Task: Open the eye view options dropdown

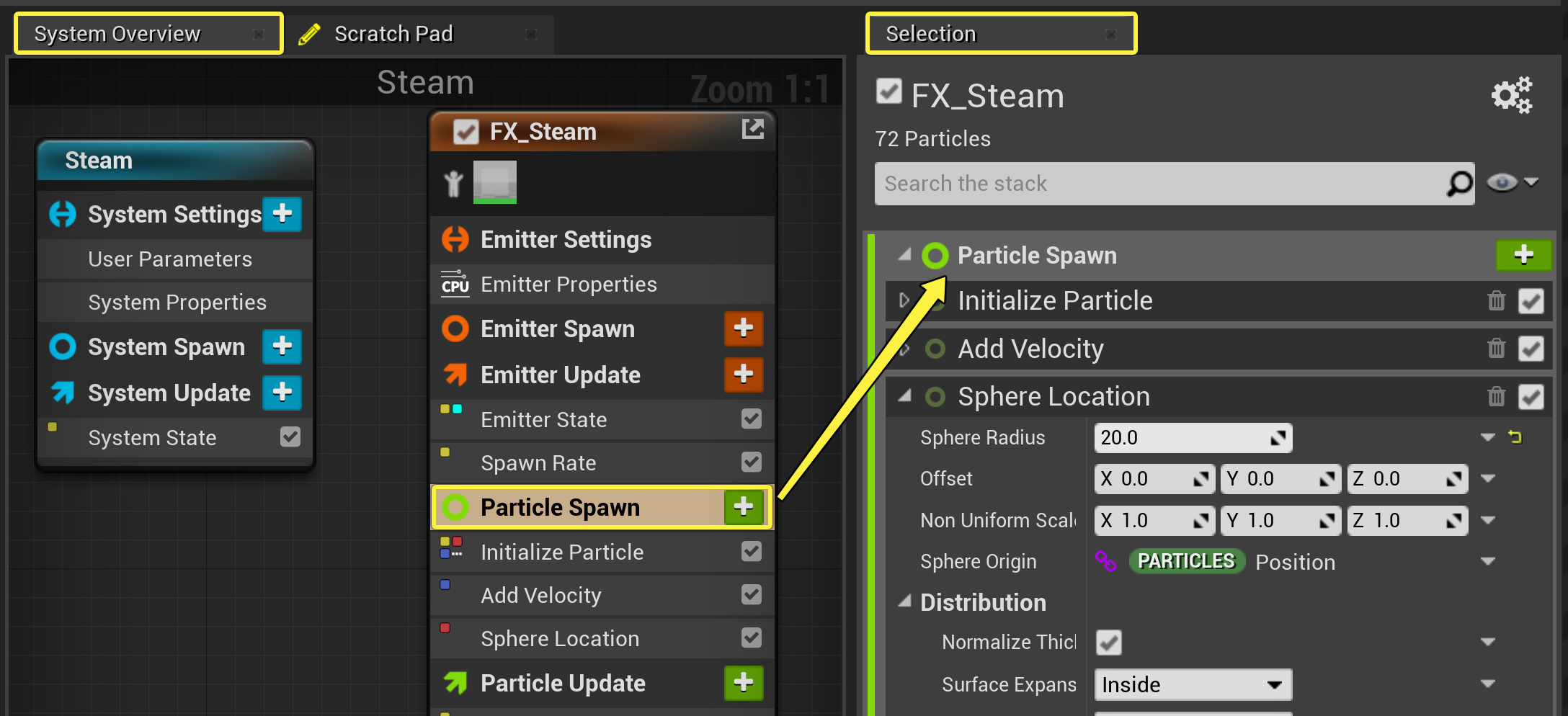Action: [1512, 183]
